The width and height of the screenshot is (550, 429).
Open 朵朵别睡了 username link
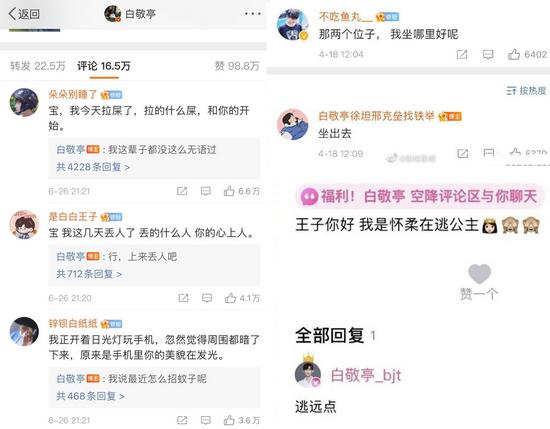click(x=73, y=94)
